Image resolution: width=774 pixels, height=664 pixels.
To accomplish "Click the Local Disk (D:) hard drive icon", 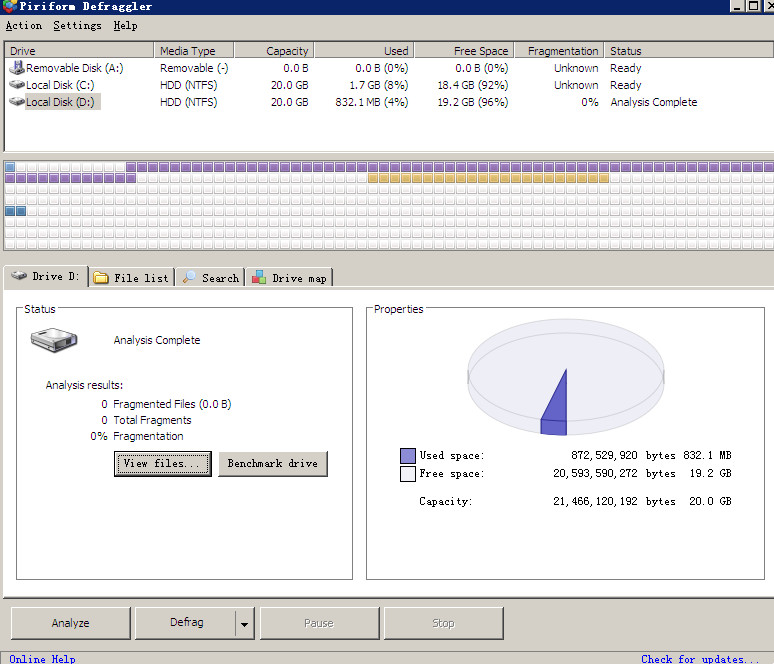I will [x=17, y=102].
